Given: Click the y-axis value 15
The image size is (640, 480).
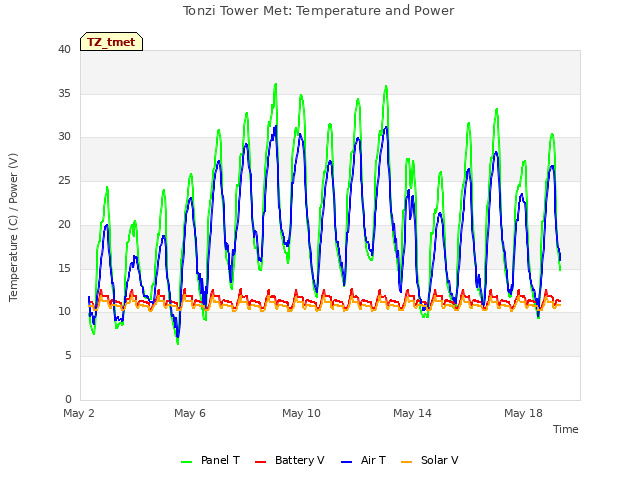Looking at the screenshot, I should tap(64, 268).
